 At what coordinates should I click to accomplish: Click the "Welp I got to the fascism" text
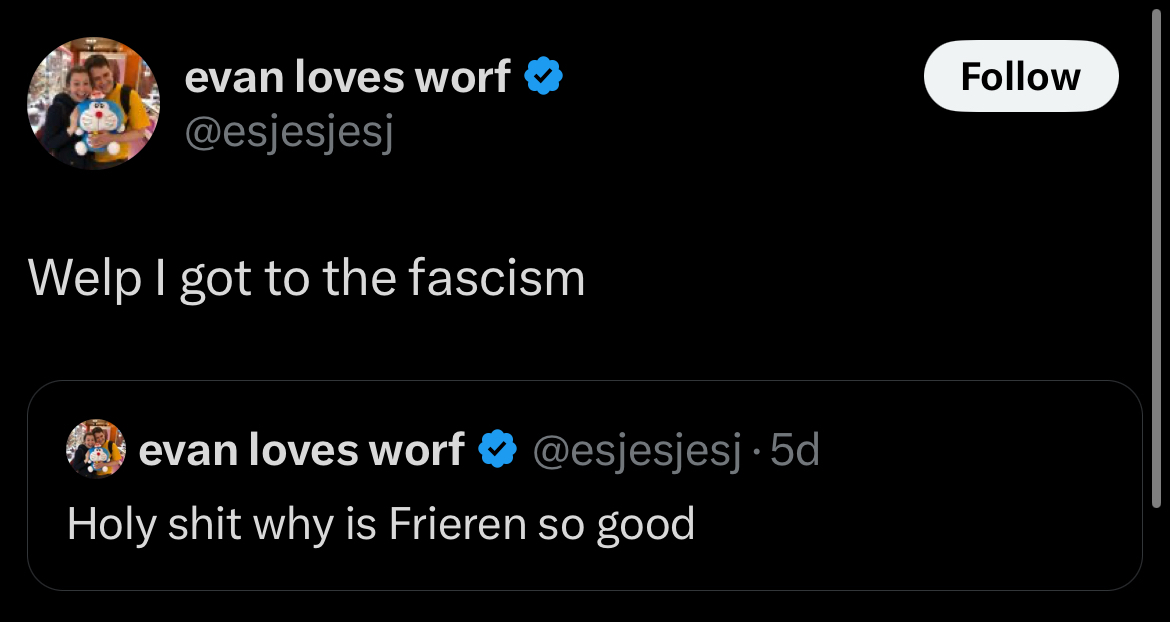pos(306,278)
